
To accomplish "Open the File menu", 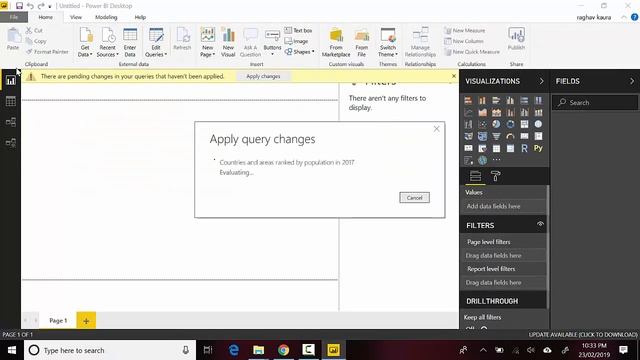I will coord(14,17).
